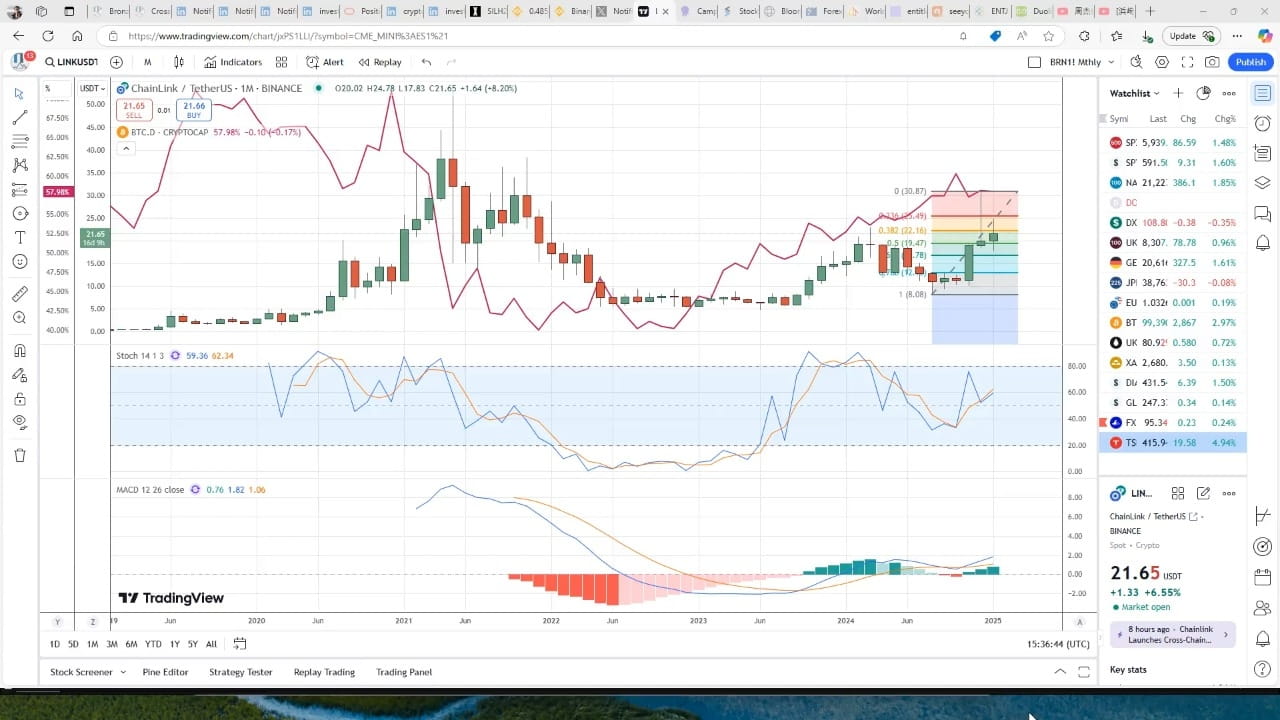Viewport: 1280px width, 720px height.
Task: Collapse the legend under BTC.D indicator
Action: pyautogui.click(x=126, y=148)
